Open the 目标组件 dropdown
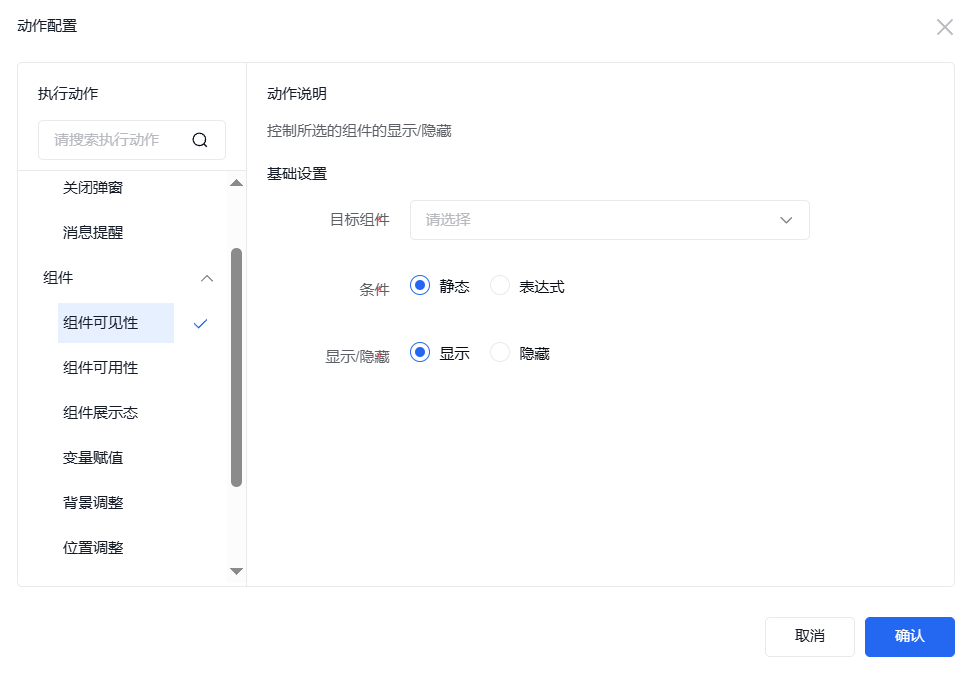978x680 pixels. [609, 220]
